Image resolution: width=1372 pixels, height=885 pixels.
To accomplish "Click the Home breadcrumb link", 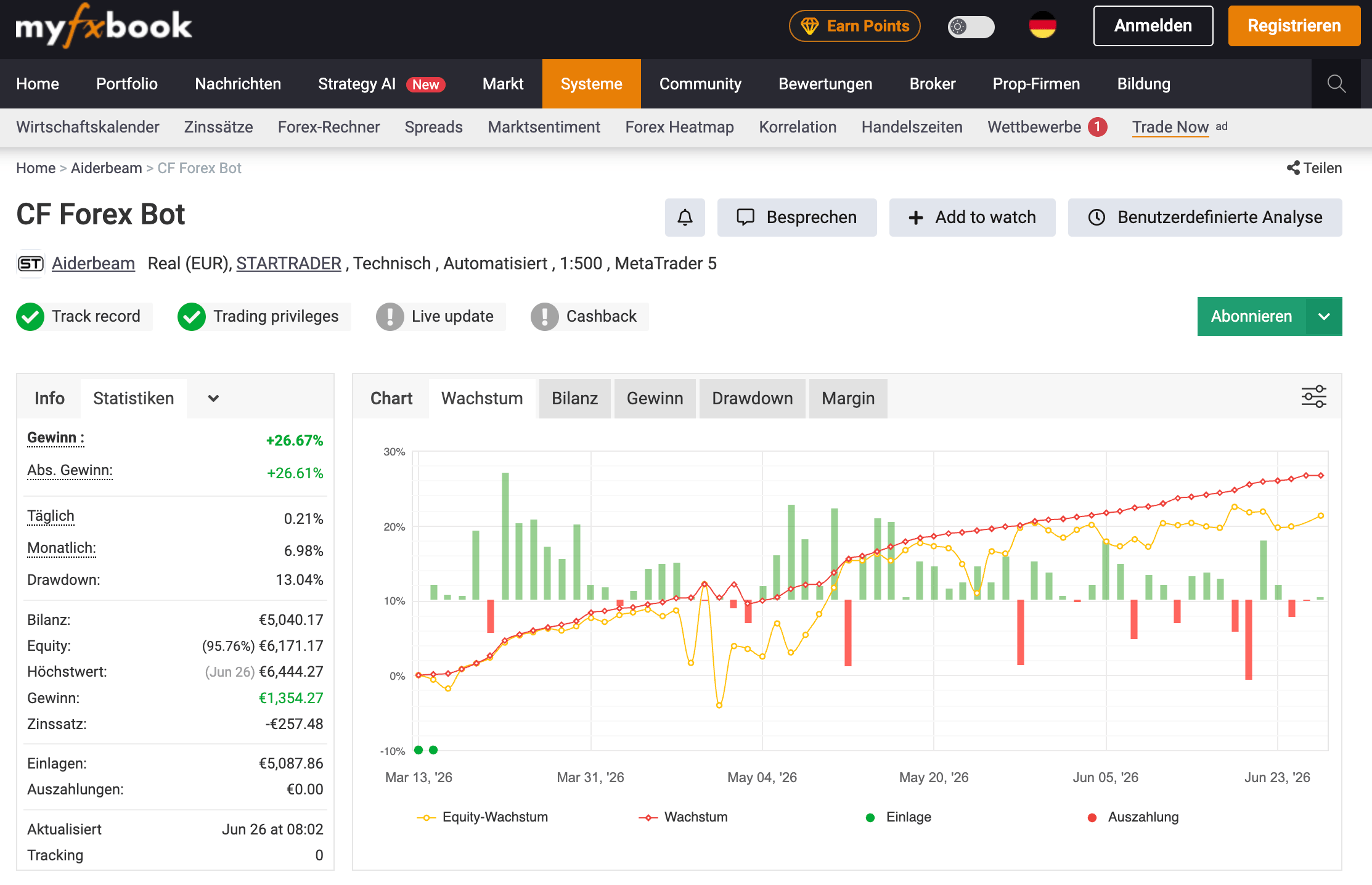I will pyautogui.click(x=36, y=168).
